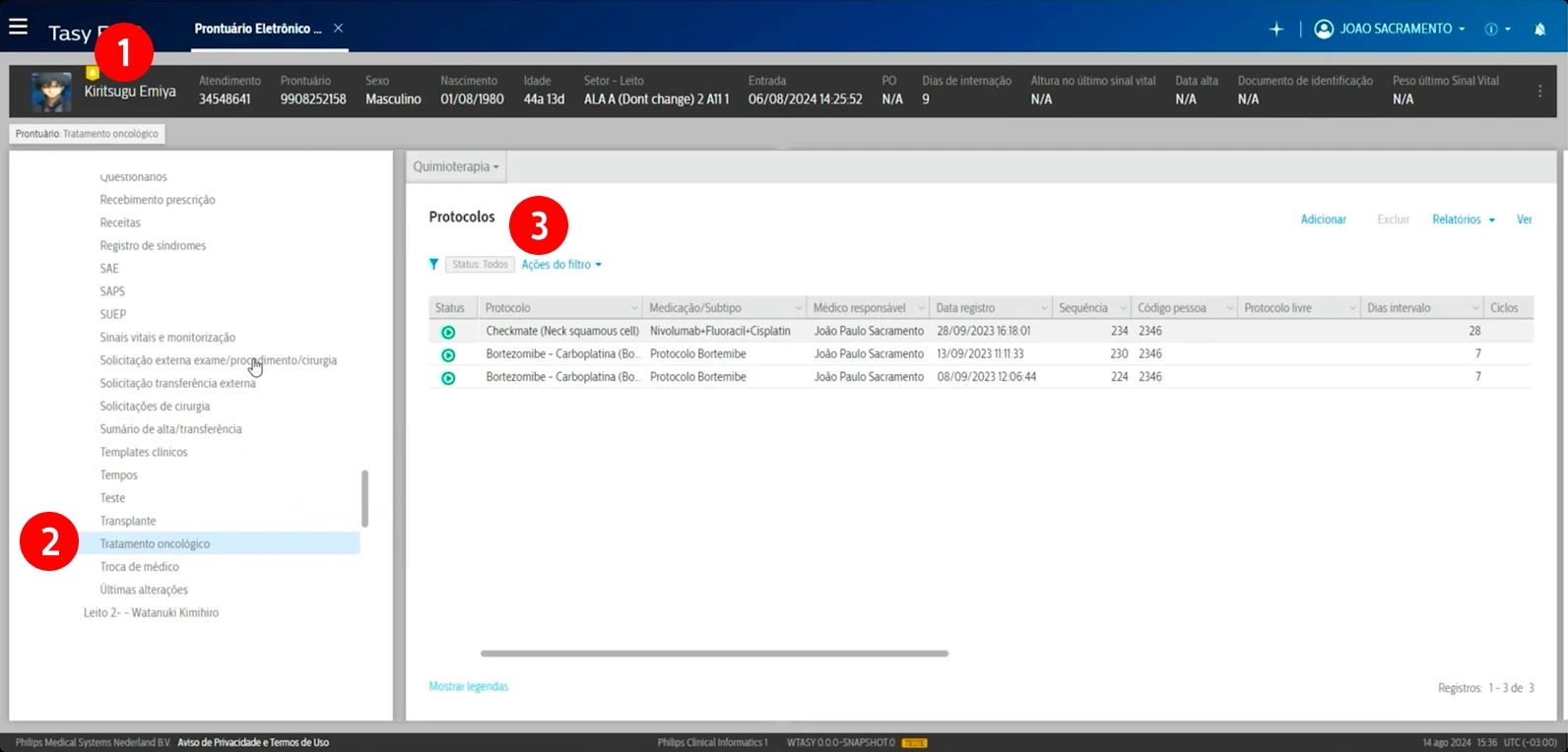The width and height of the screenshot is (1568, 752).
Task: Open the Quimioterapia dropdown
Action: click(x=456, y=166)
